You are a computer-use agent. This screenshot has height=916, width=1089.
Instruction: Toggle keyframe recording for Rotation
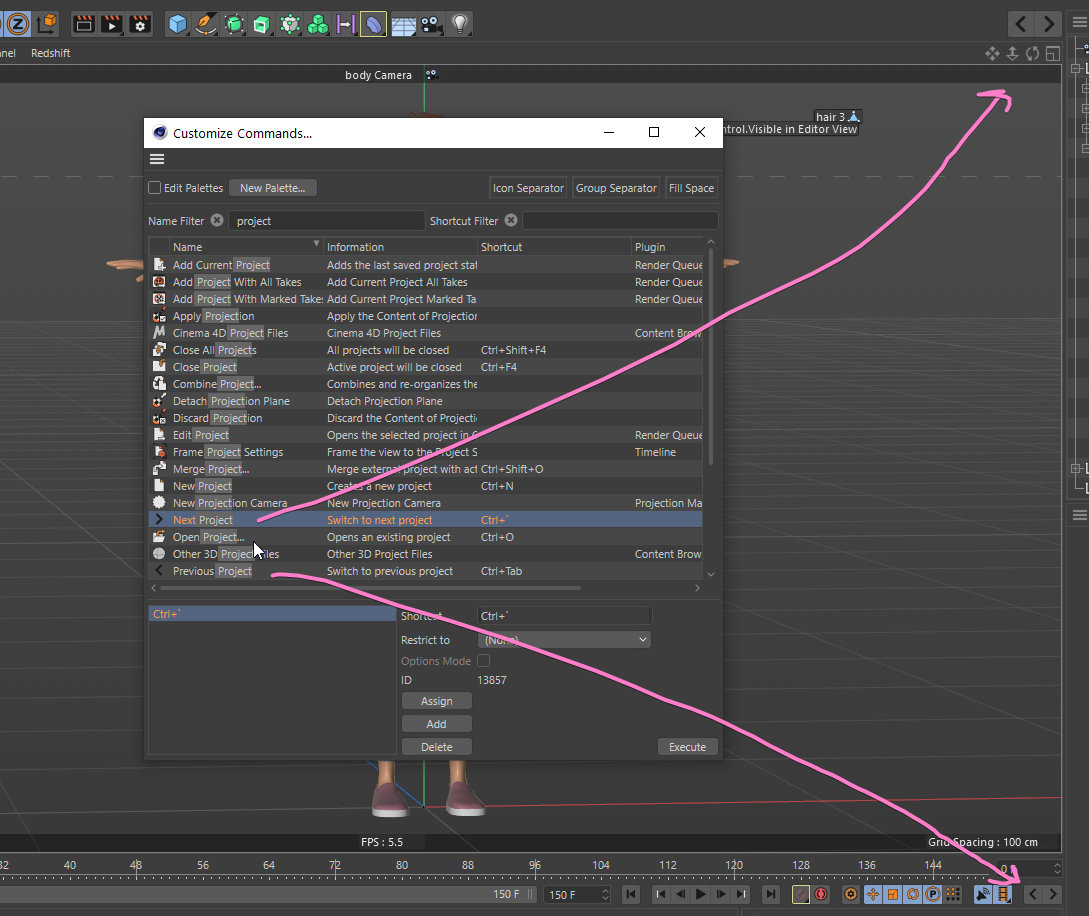pyautogui.click(x=912, y=894)
